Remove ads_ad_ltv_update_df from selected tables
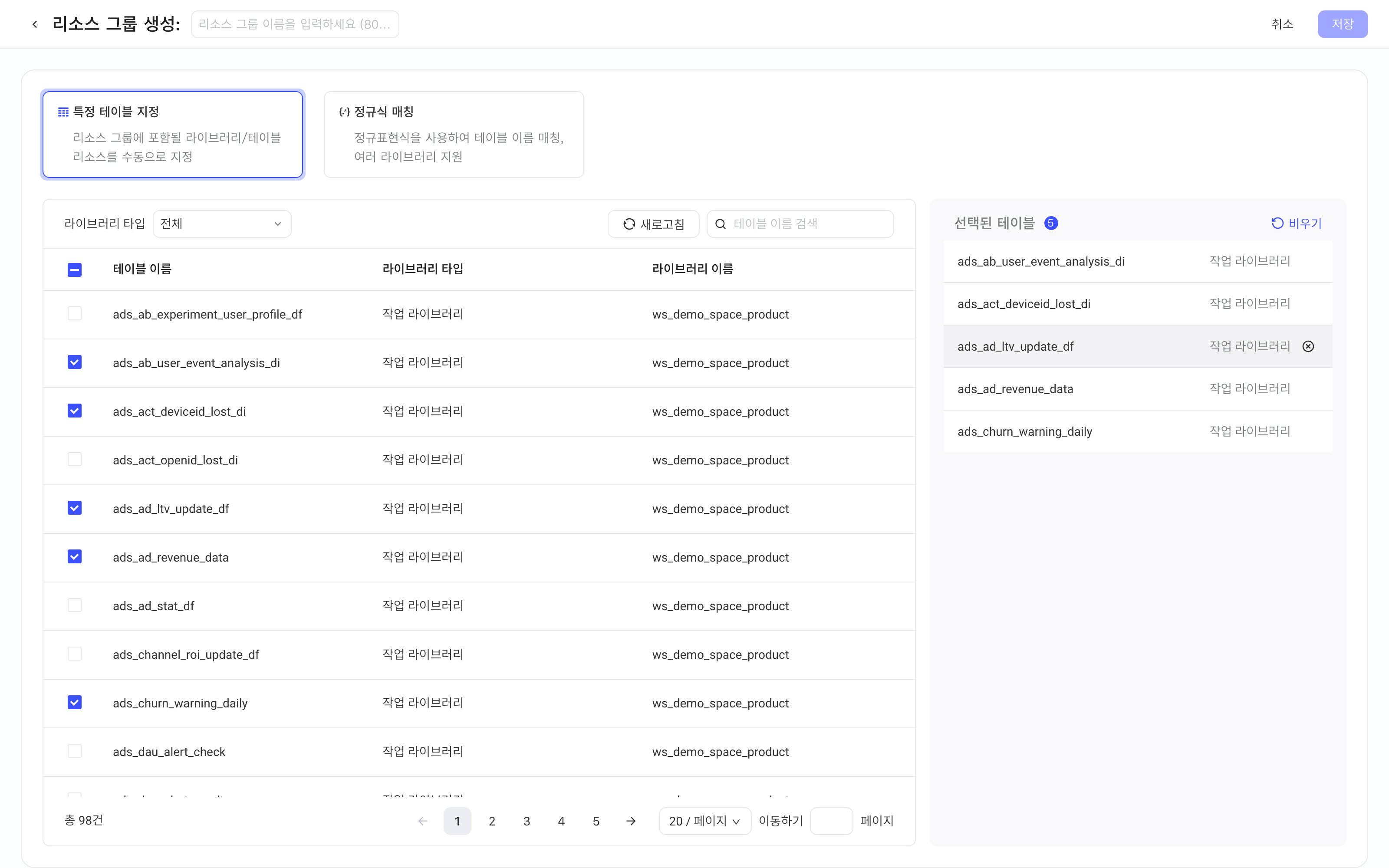Image resolution: width=1389 pixels, height=868 pixels. [1308, 346]
